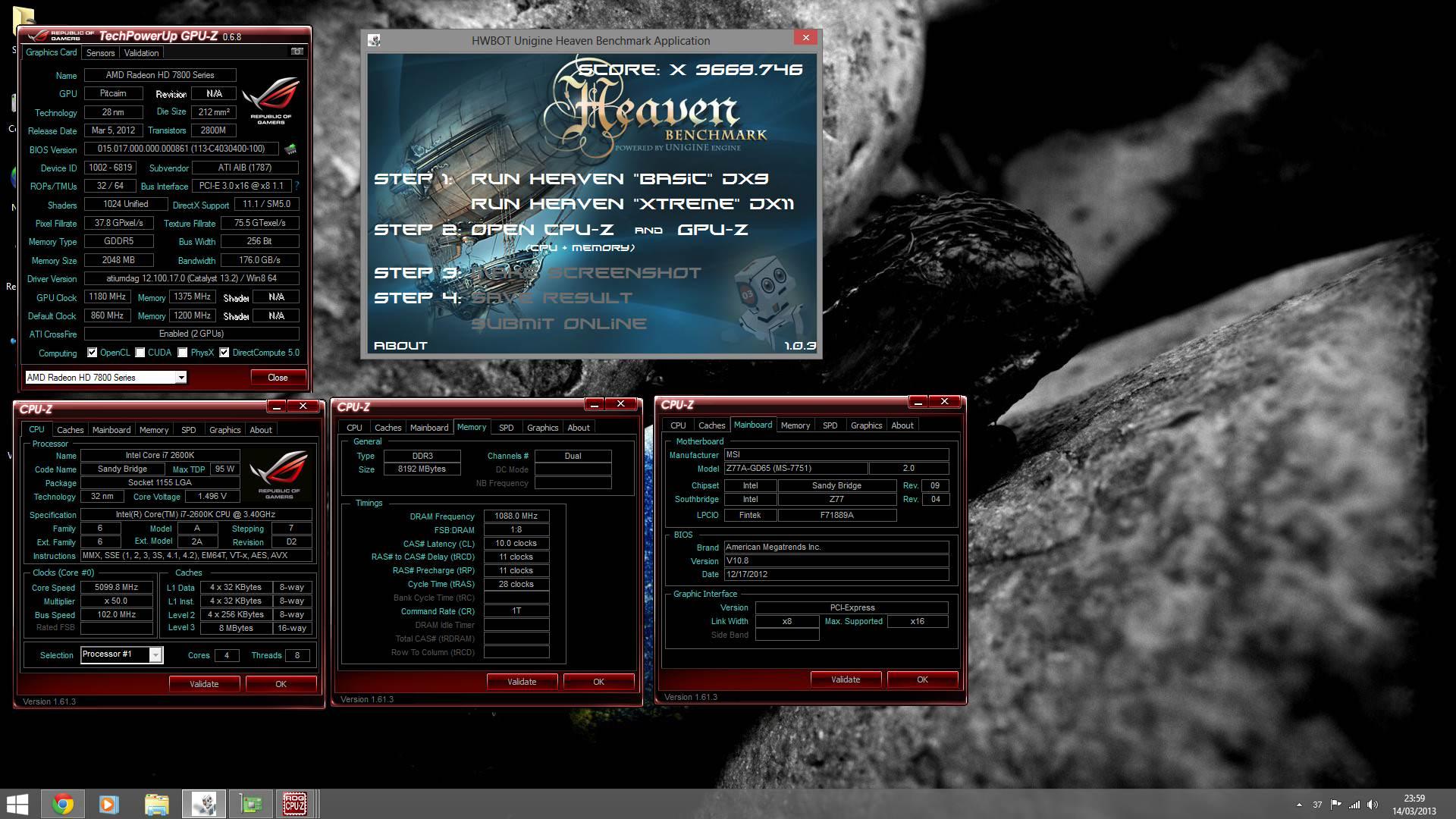Click the ATI CrossFire field Enabled (2 GPUs)
Viewport: 1456px width, 819px height.
pyautogui.click(x=191, y=334)
